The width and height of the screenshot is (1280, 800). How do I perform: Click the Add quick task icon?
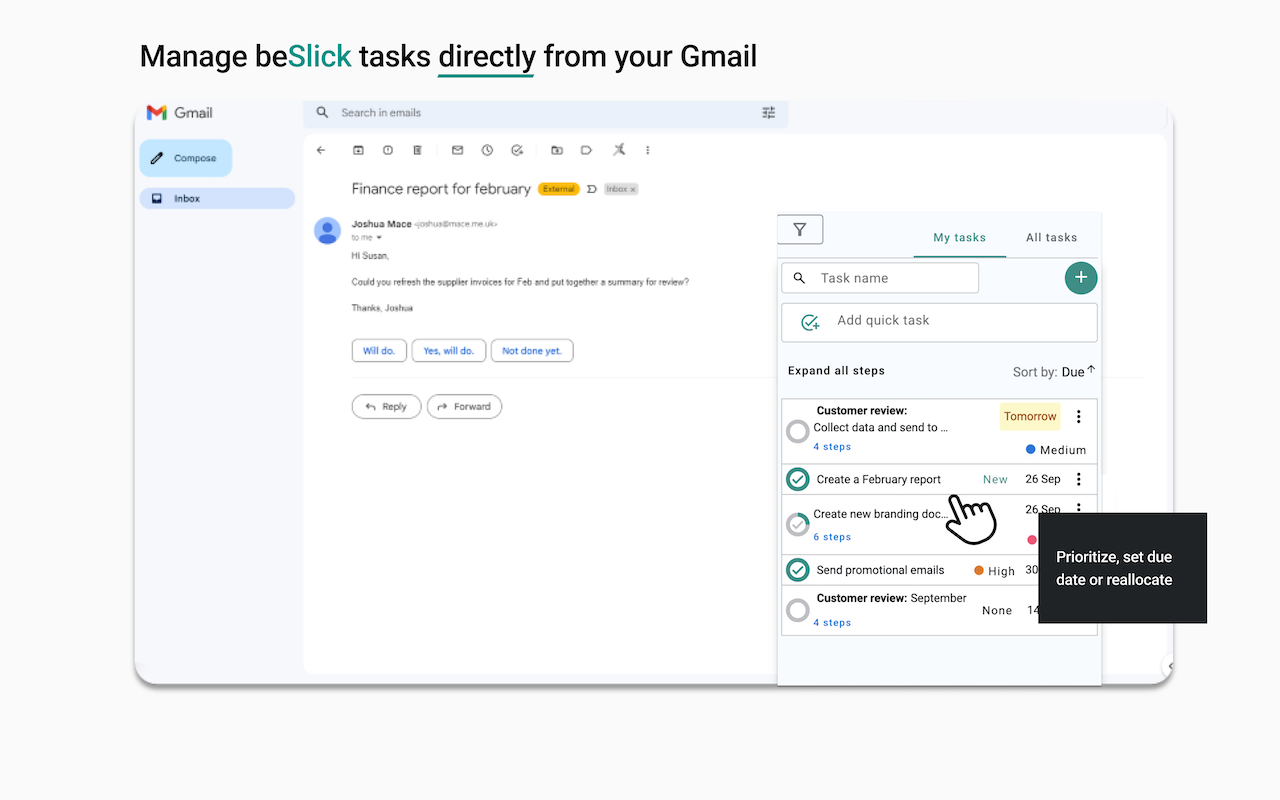pos(808,322)
